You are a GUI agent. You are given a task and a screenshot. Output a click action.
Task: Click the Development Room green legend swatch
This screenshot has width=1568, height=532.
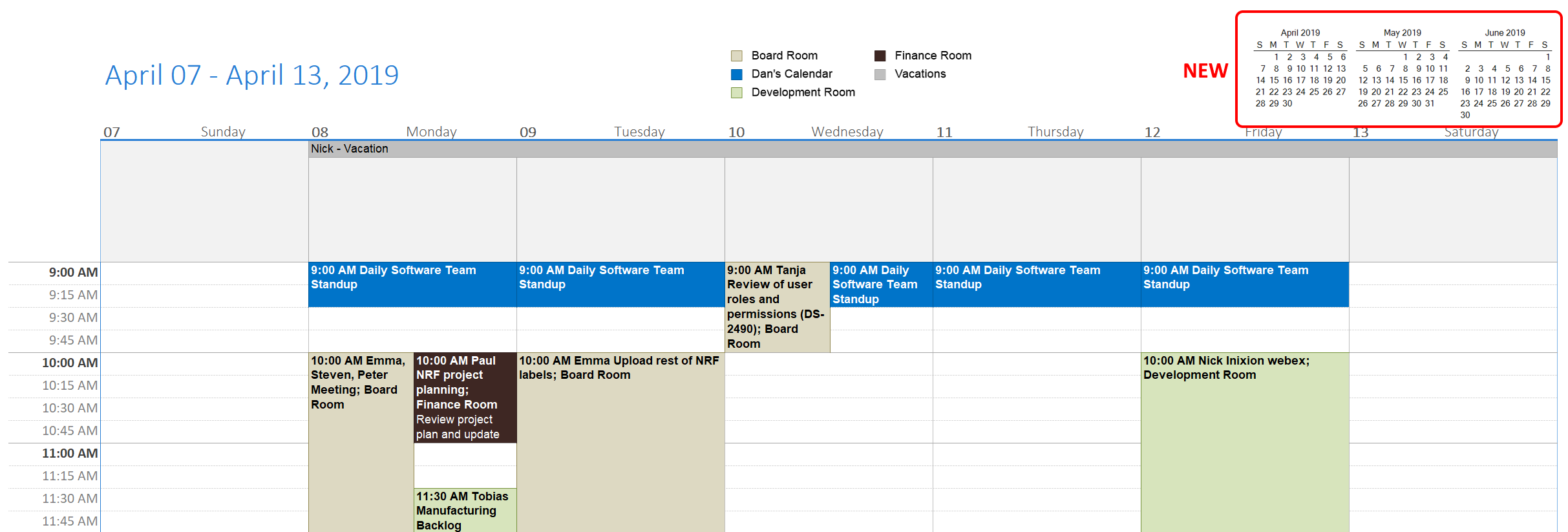click(x=736, y=93)
